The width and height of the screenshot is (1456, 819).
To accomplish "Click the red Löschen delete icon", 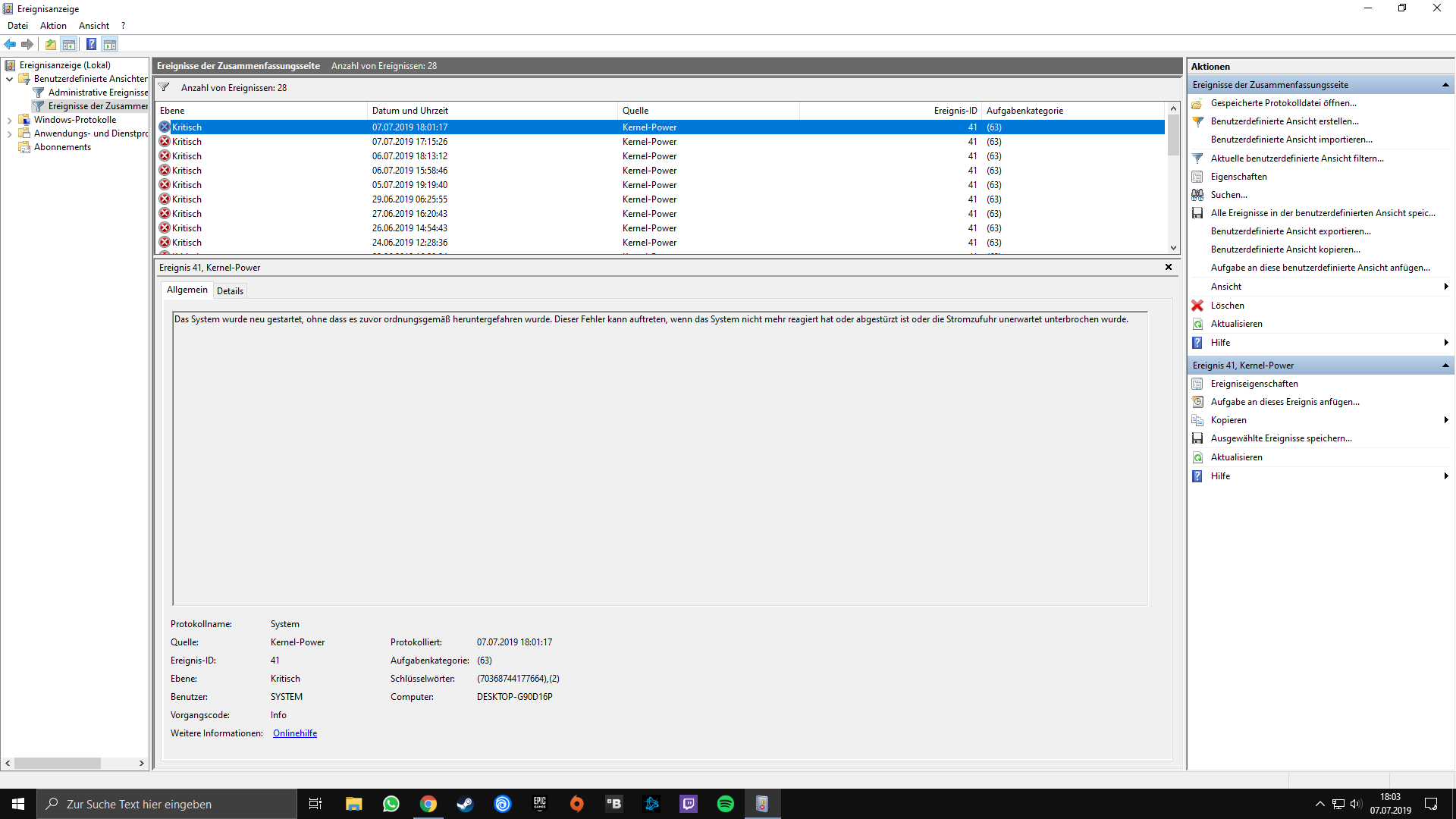I will point(1197,306).
